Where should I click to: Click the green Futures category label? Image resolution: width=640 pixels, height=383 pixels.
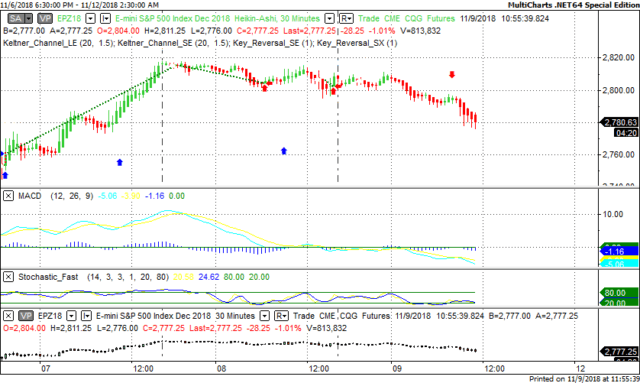440,19
